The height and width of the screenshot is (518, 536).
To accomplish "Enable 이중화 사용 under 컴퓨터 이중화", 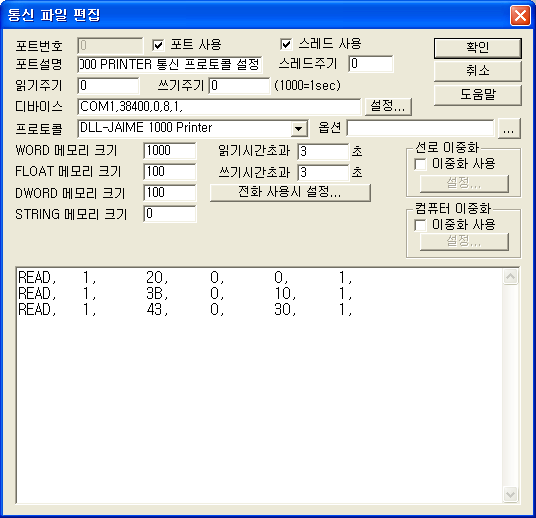I will click(420, 225).
